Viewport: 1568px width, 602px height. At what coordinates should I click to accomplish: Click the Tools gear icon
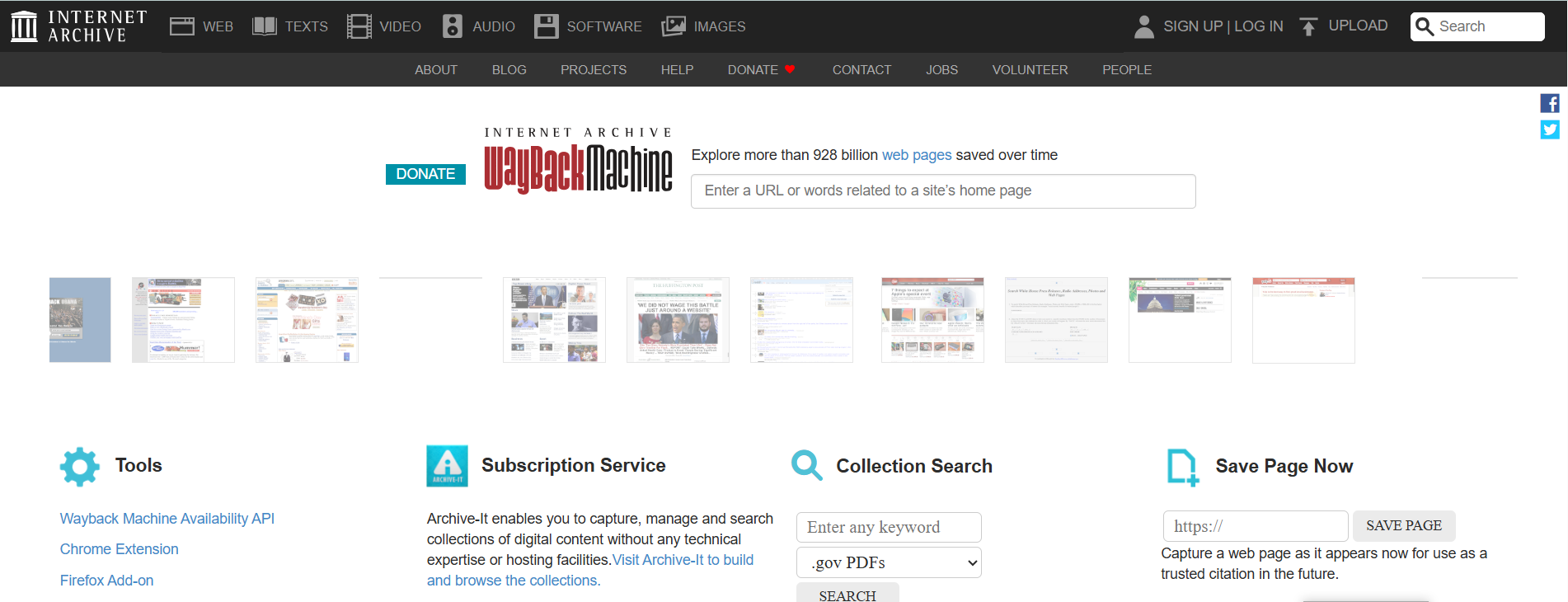[x=80, y=466]
